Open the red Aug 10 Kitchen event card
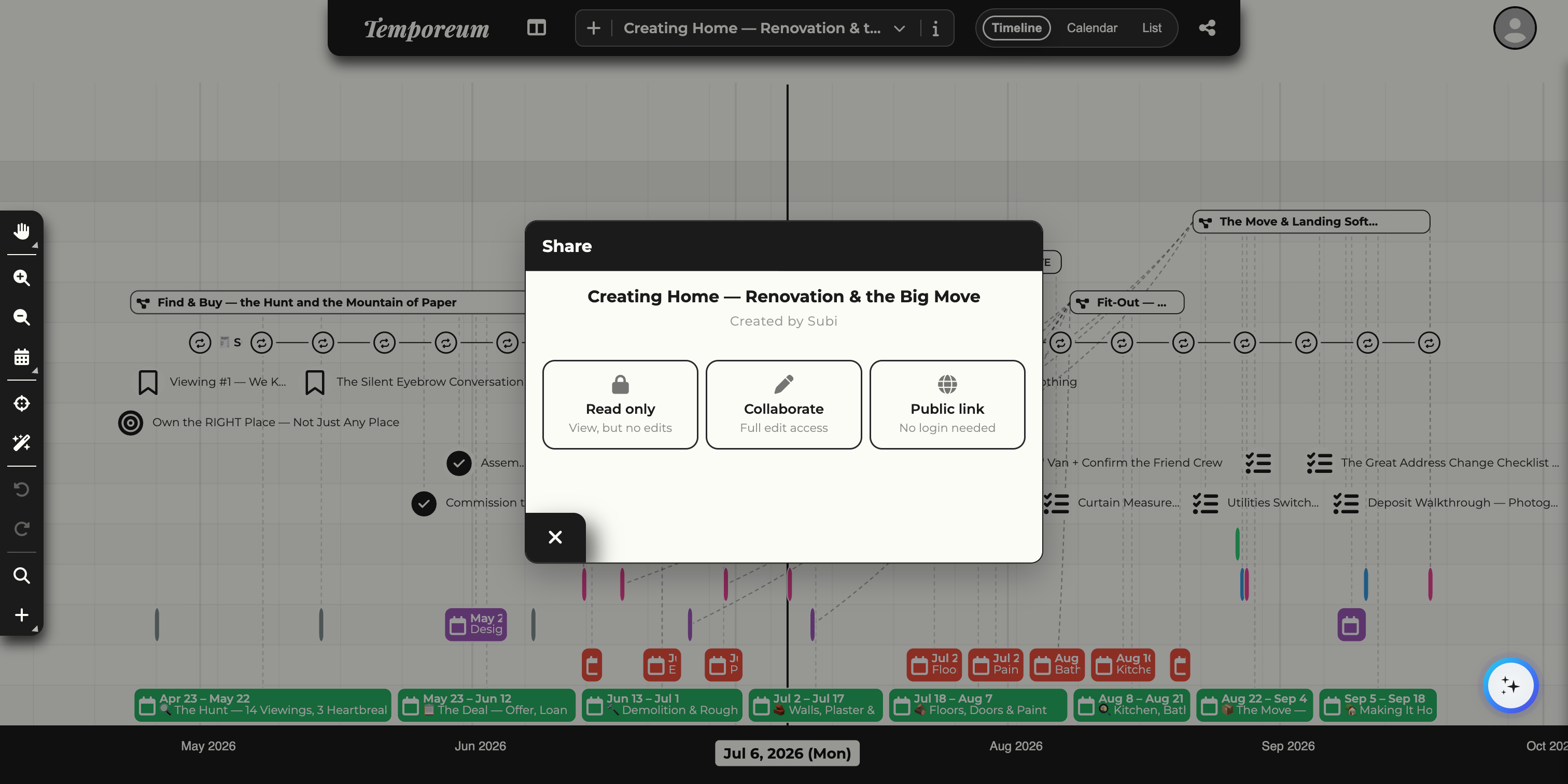The width and height of the screenshot is (1568, 784). [x=1123, y=665]
